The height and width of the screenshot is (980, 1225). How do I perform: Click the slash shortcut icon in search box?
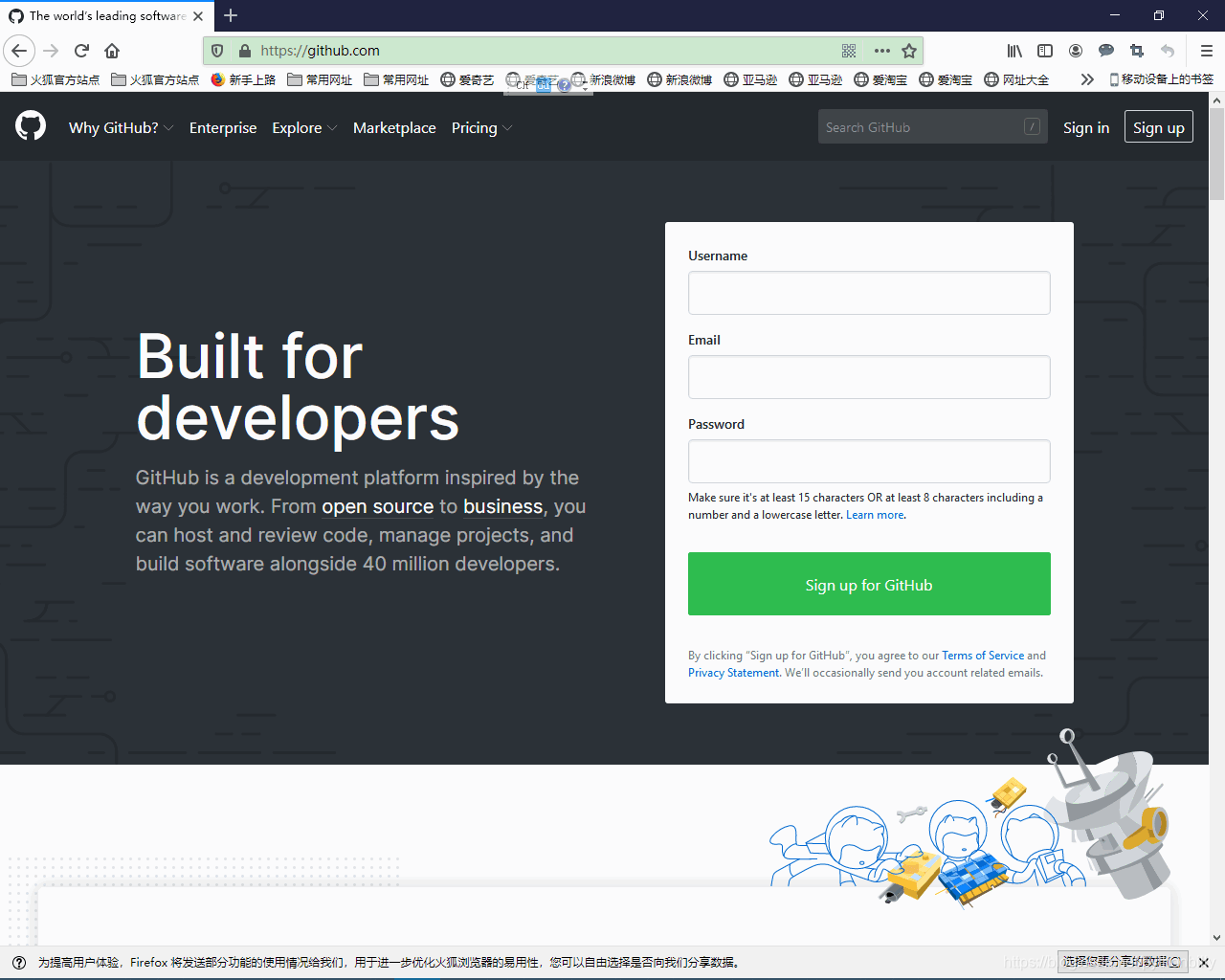coord(1032,126)
